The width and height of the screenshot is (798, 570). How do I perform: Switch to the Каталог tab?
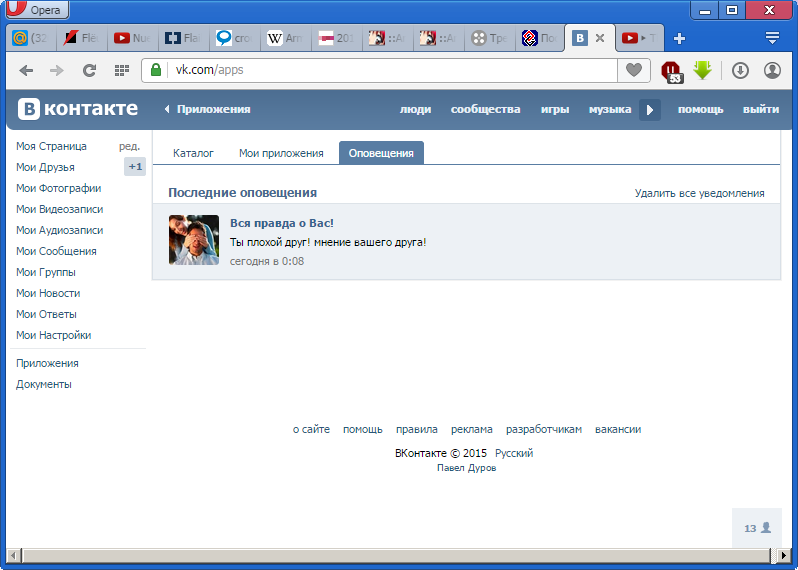pos(193,153)
